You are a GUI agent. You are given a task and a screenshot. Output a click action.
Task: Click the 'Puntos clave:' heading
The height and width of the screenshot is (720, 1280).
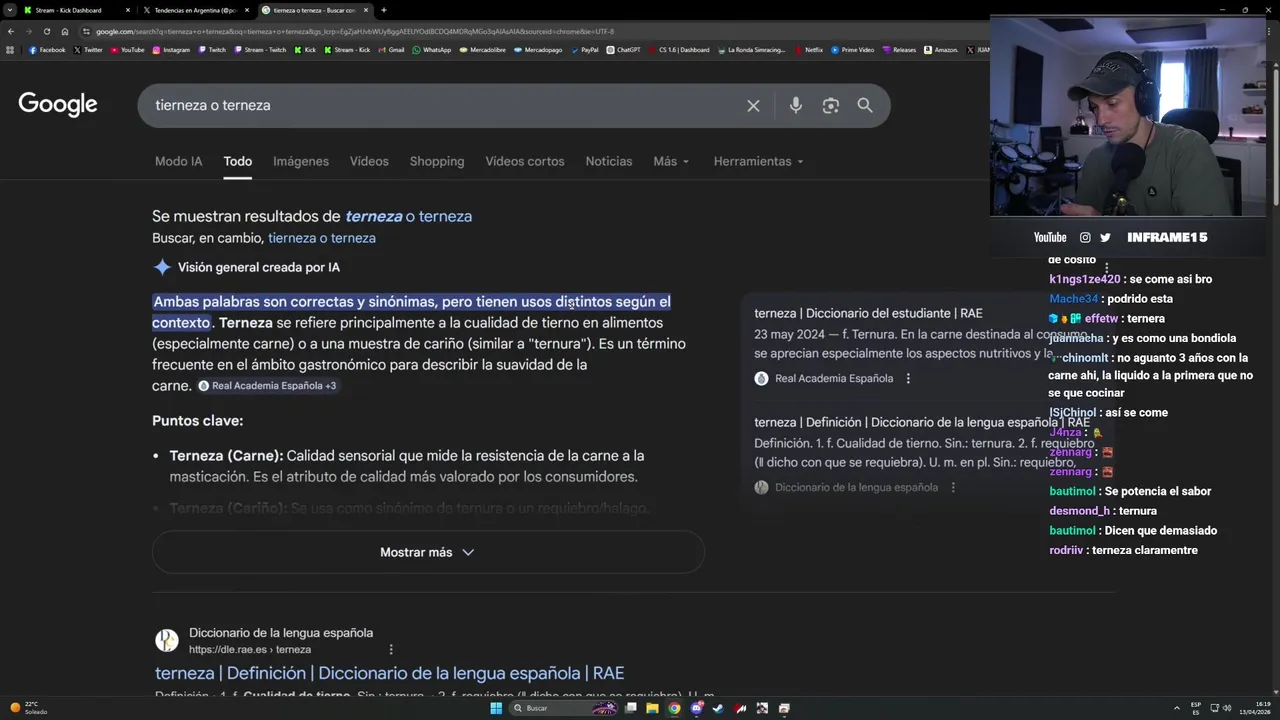click(198, 421)
